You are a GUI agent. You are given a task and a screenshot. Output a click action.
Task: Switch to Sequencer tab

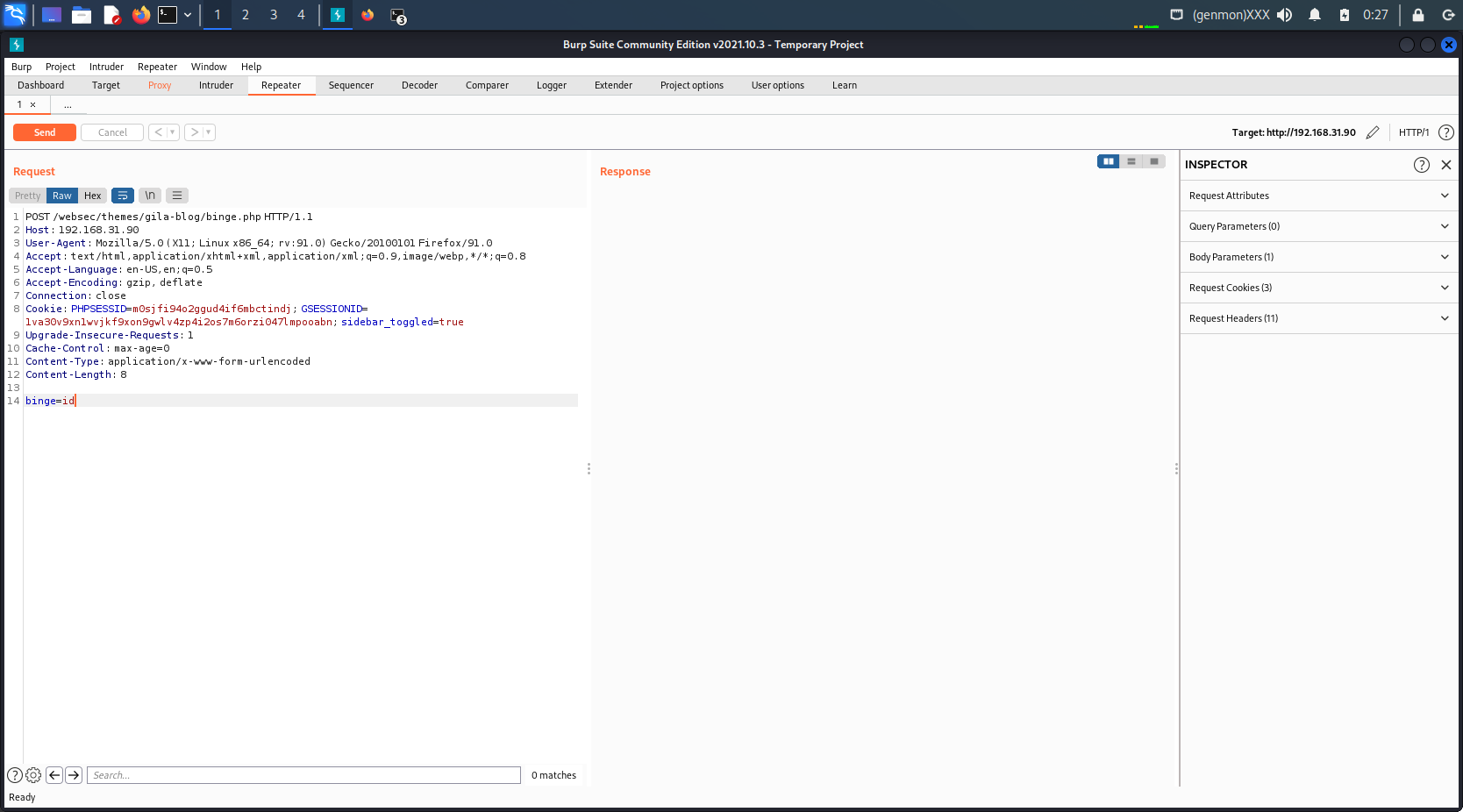click(351, 85)
